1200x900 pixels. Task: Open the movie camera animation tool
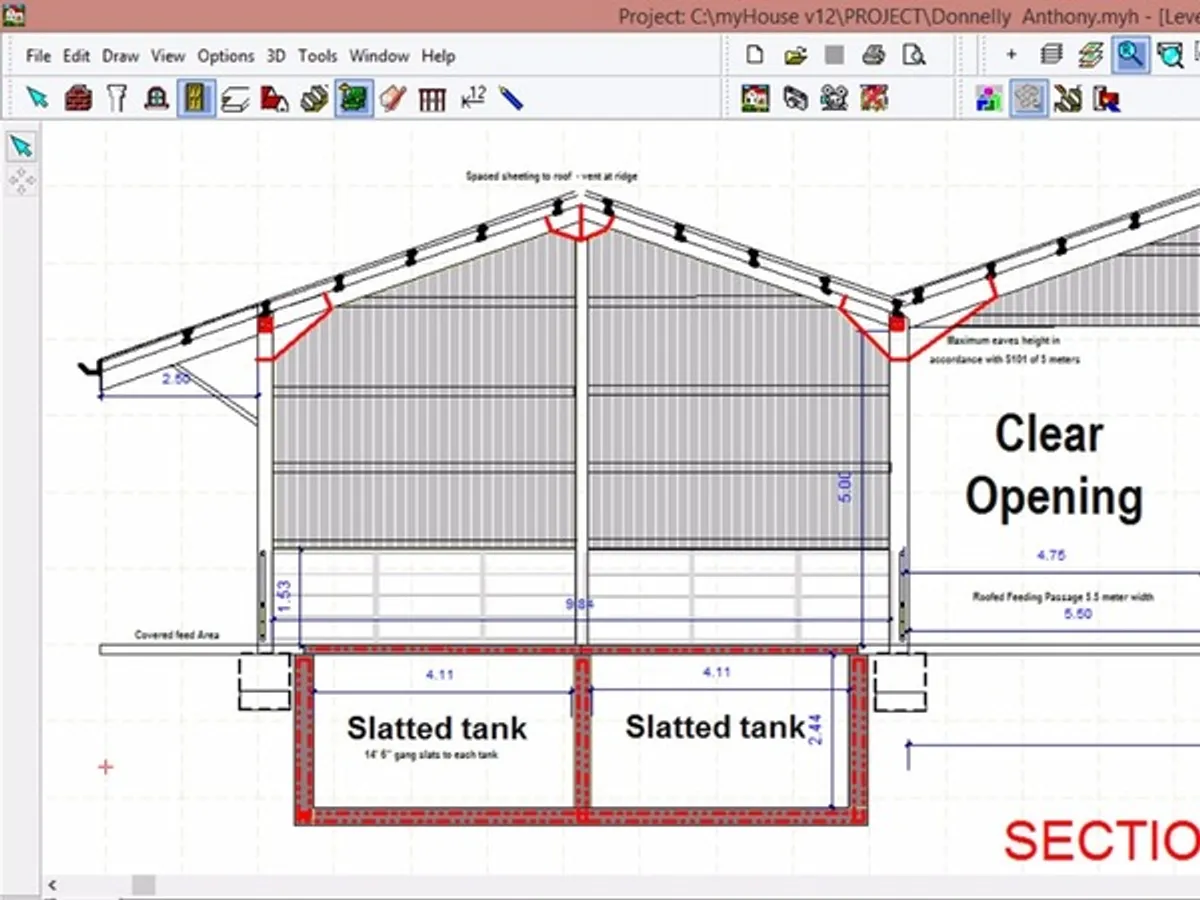click(x=835, y=98)
